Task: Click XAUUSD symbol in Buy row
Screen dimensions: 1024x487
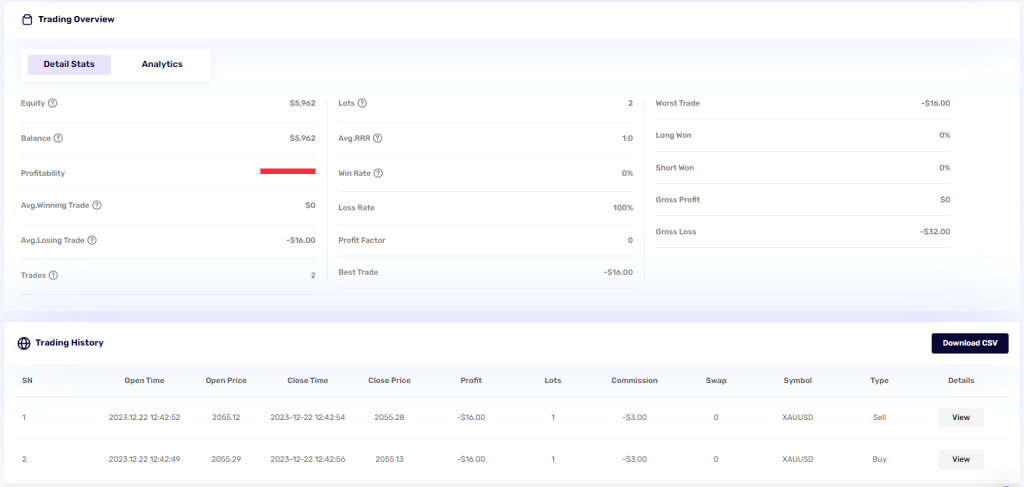Action: (x=797, y=460)
